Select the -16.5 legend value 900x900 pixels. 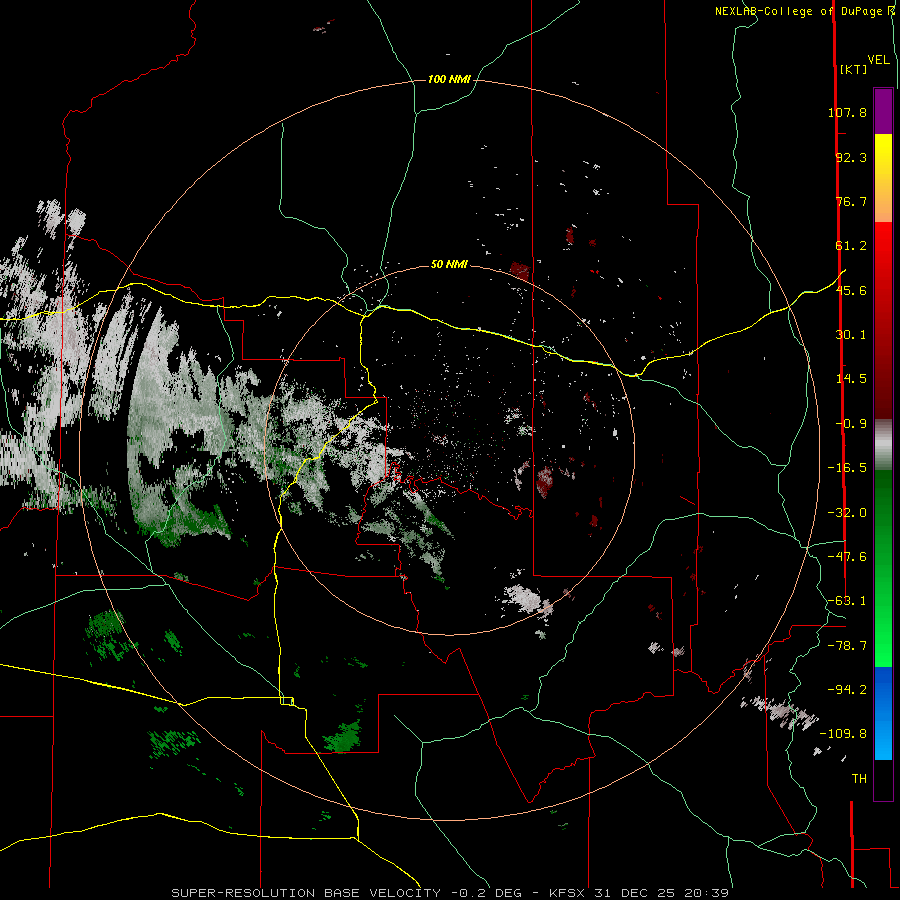847,468
